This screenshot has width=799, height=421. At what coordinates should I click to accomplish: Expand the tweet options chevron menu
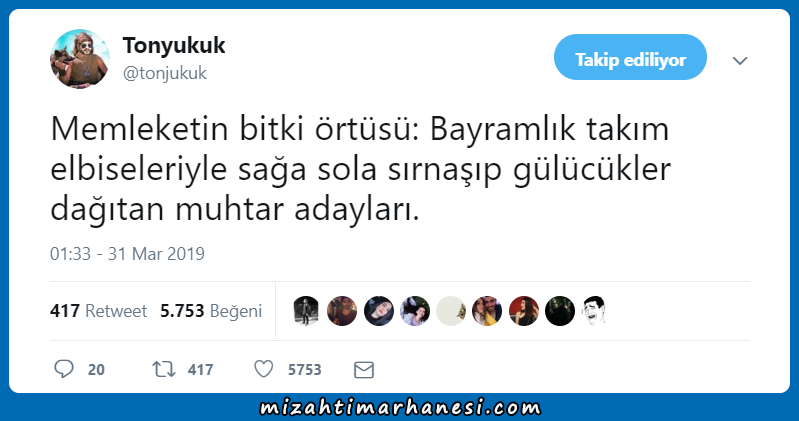coord(740,61)
